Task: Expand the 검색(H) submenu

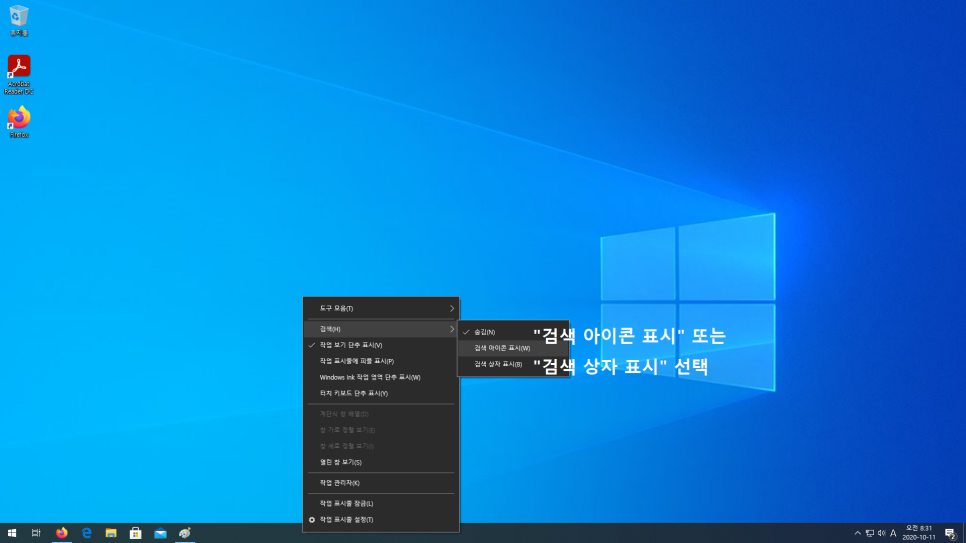Action: [381, 329]
